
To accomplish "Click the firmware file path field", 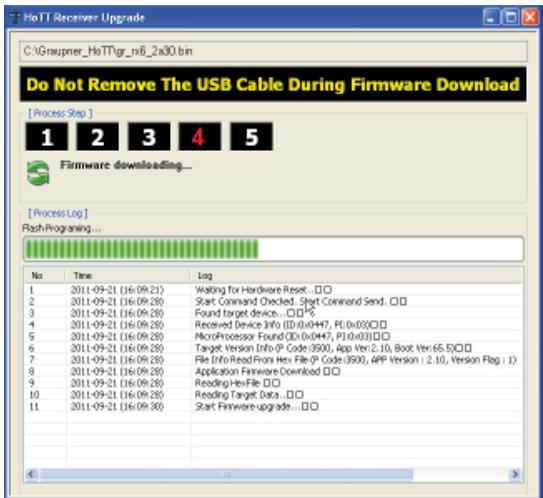I will (x=274, y=51).
